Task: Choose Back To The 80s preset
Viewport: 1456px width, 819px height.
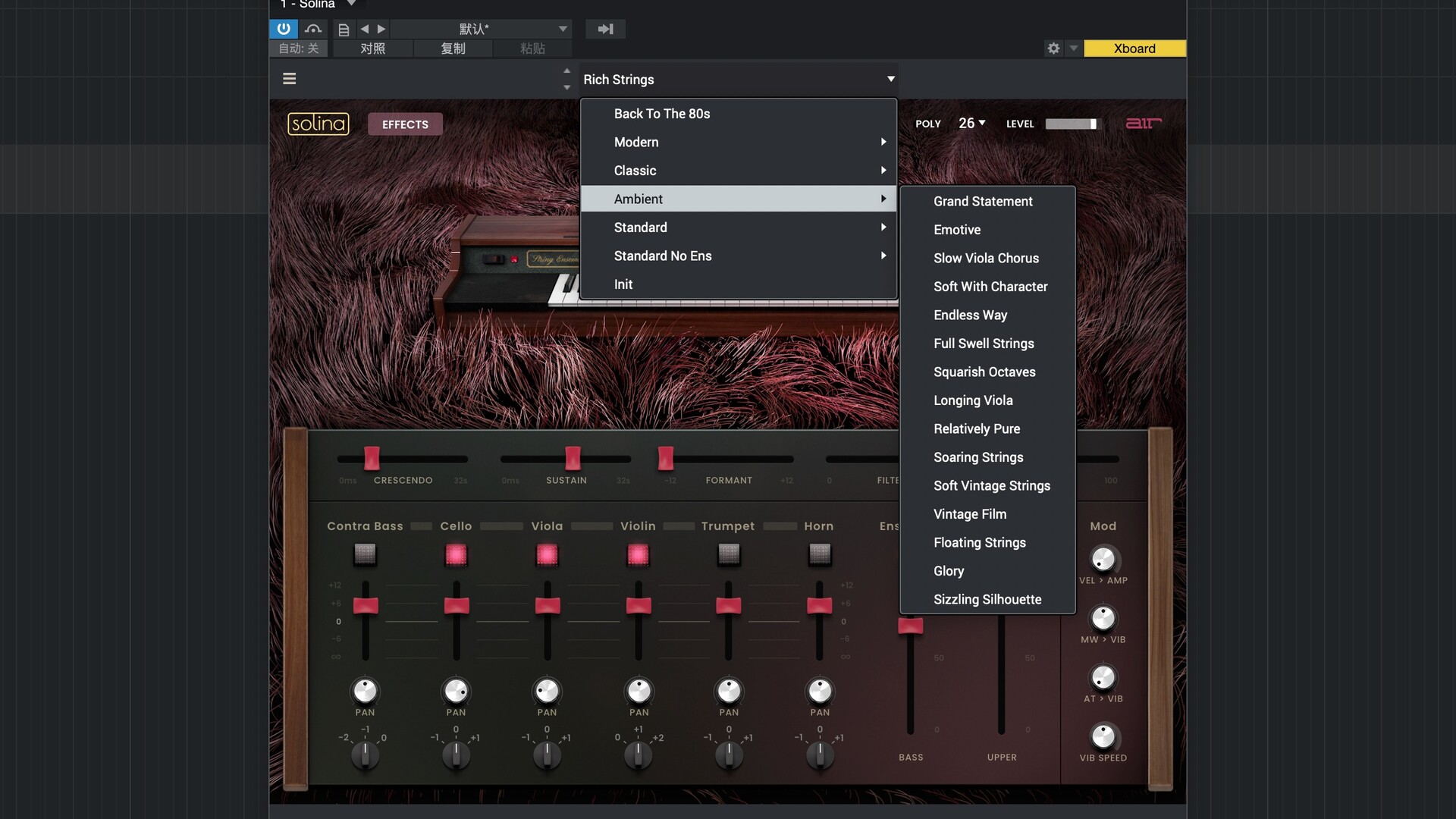Action: (661, 114)
